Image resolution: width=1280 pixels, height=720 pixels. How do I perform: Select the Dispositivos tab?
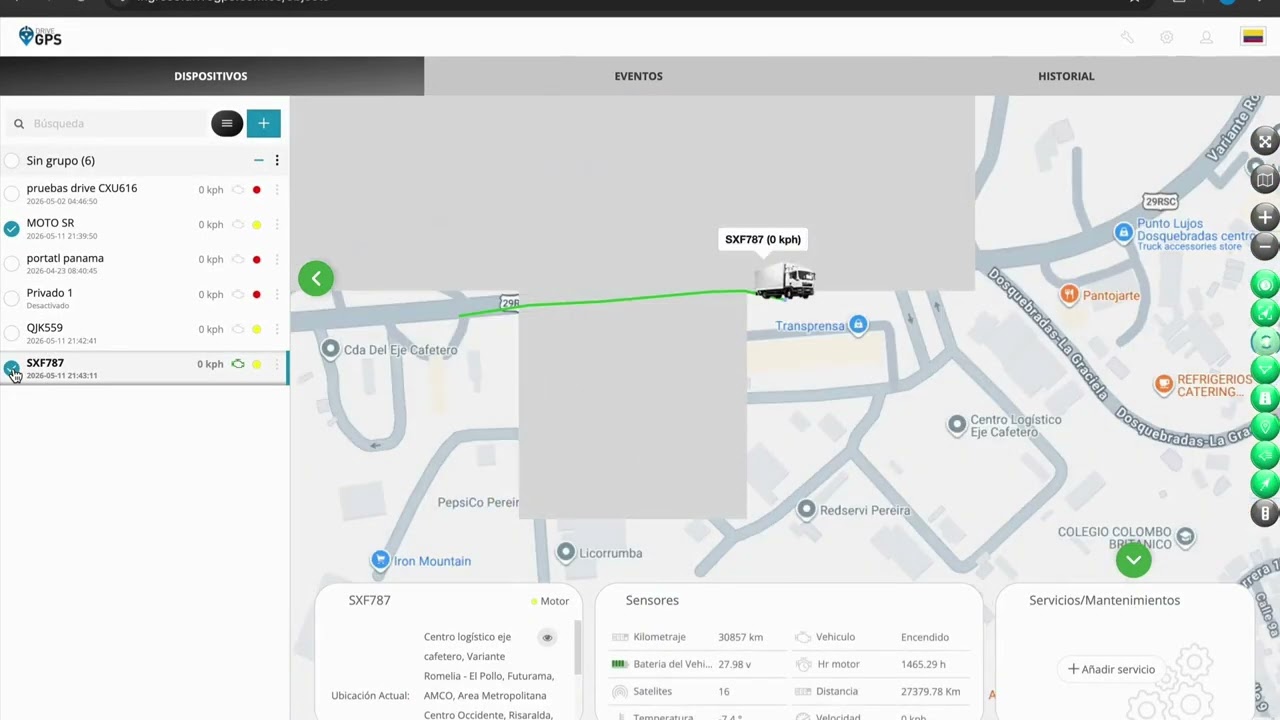click(211, 76)
